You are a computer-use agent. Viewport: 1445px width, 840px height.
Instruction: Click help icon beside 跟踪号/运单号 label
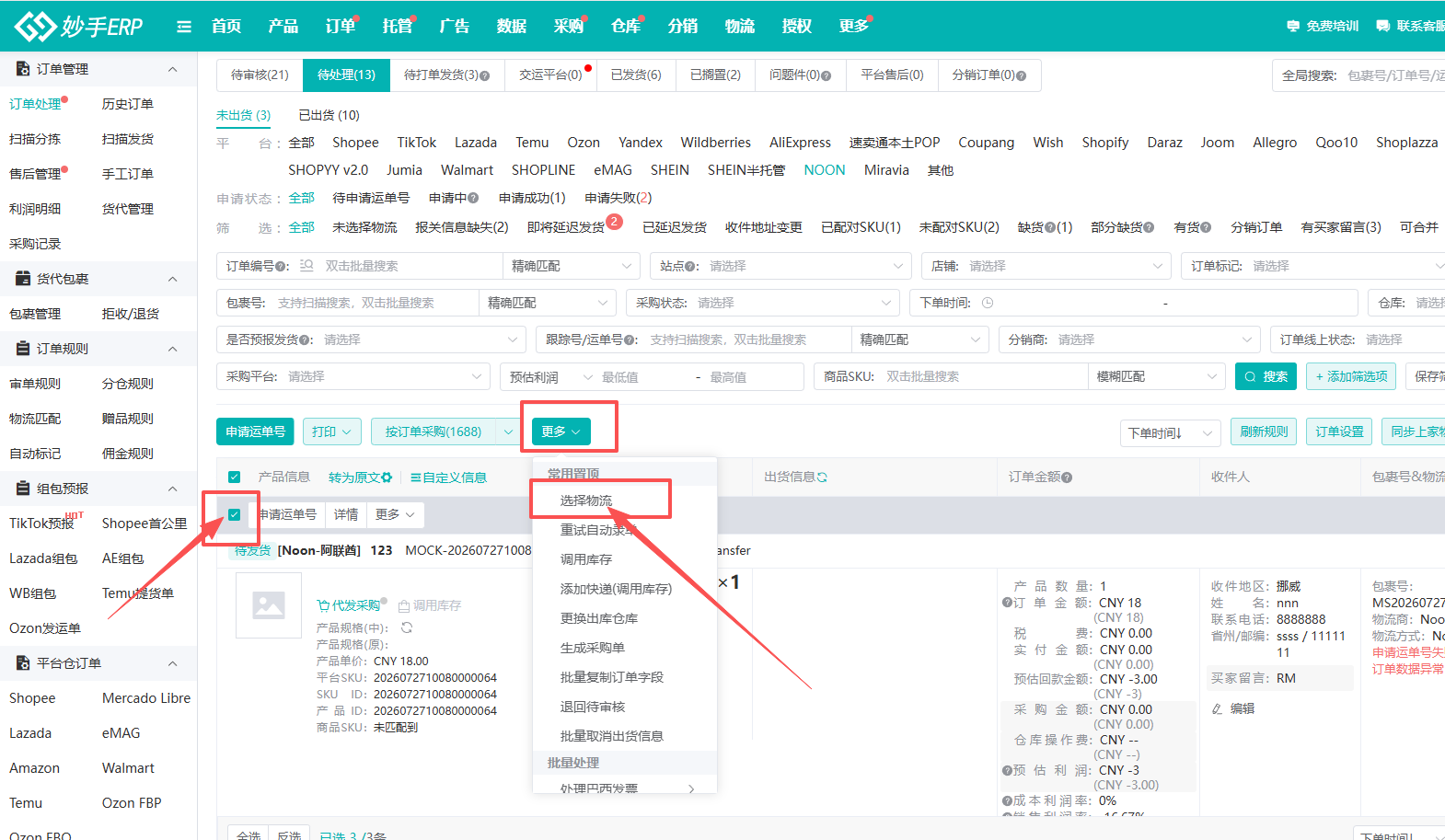(x=631, y=339)
